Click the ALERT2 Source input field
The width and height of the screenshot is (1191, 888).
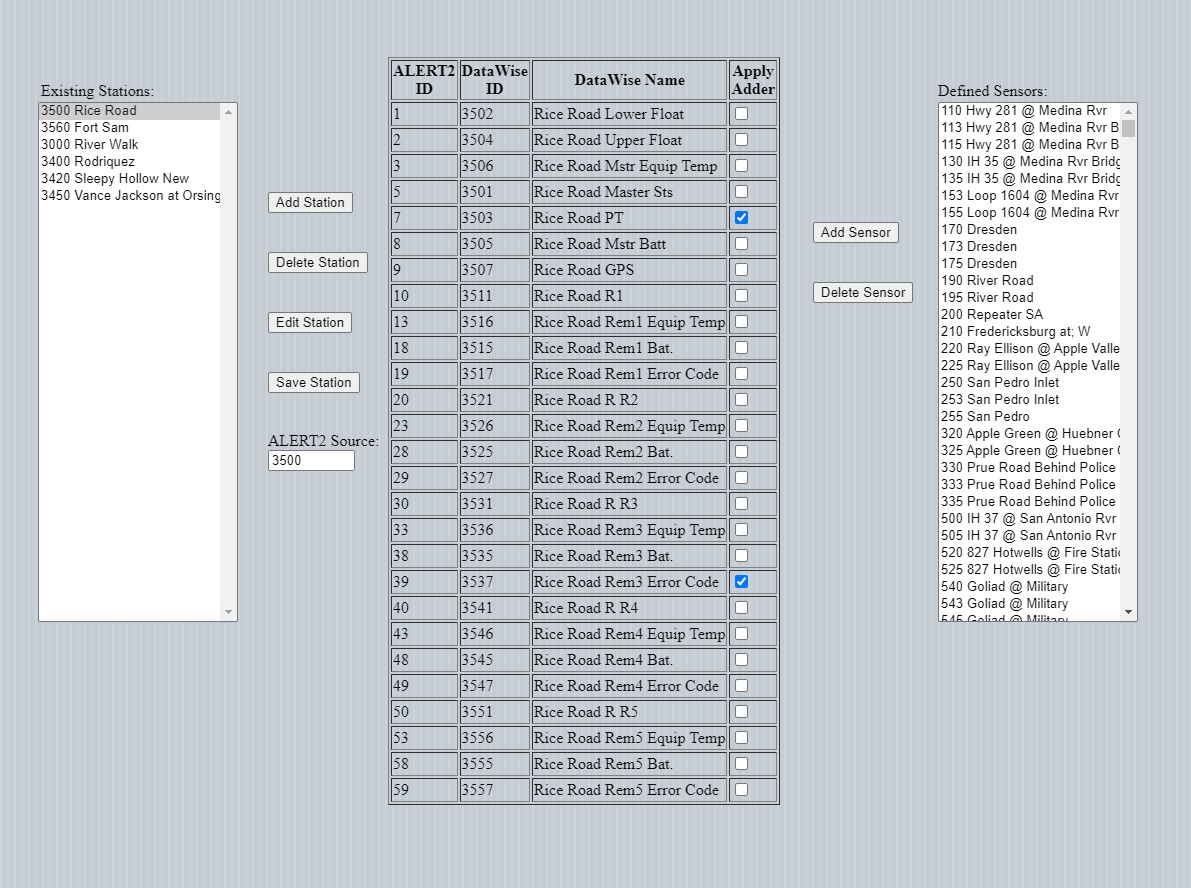pos(311,461)
